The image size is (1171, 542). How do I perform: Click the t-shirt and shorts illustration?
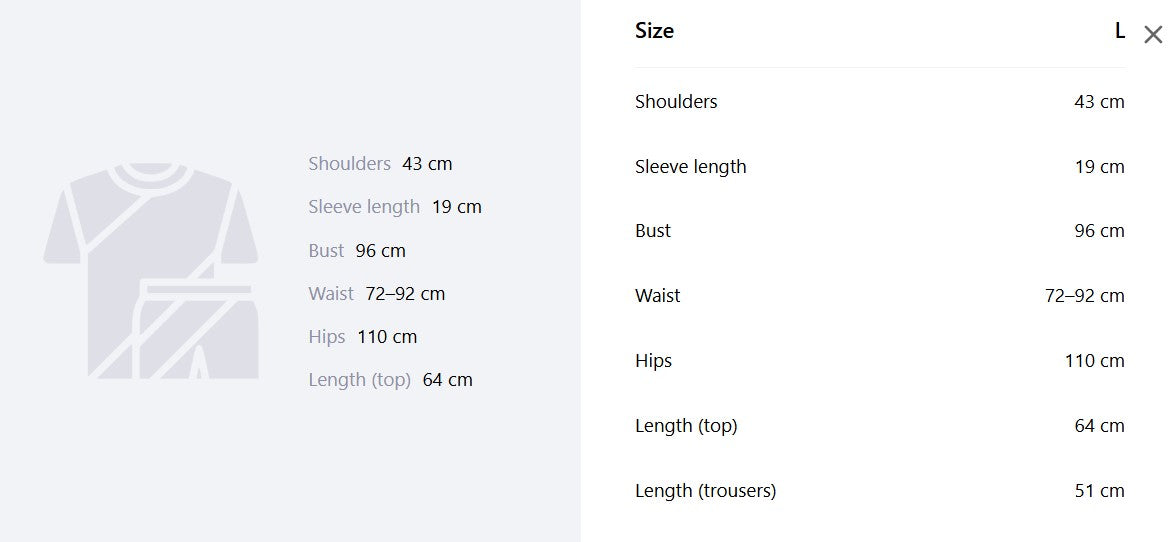pos(151,270)
